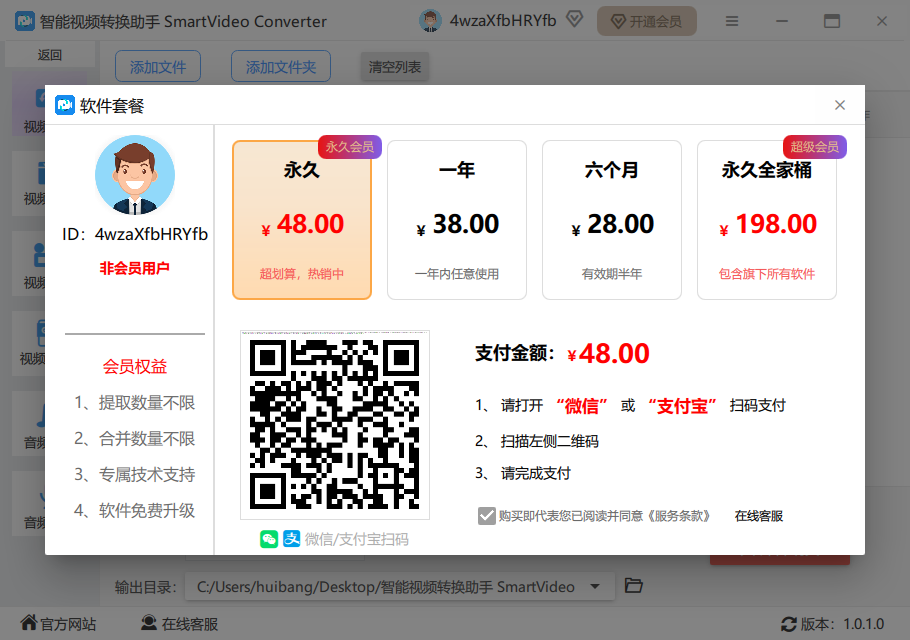
Task: Toggle the service terms agreement checkbox
Action: click(487, 516)
